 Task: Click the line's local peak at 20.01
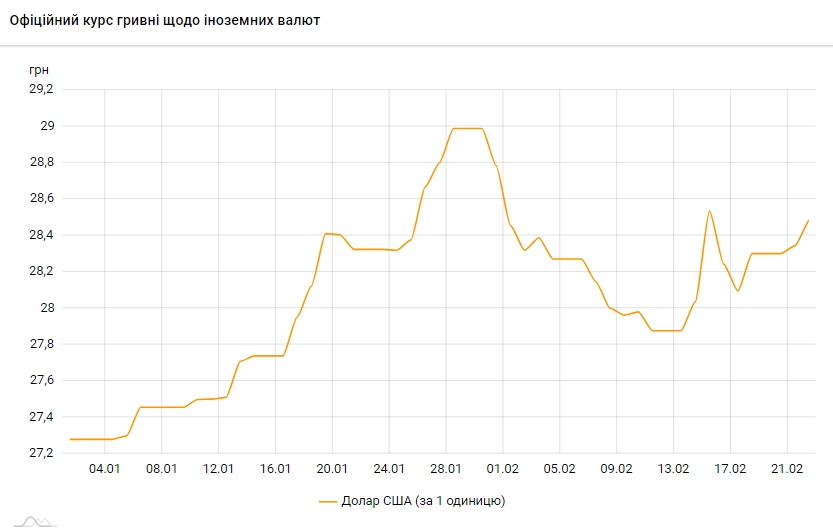click(x=328, y=234)
